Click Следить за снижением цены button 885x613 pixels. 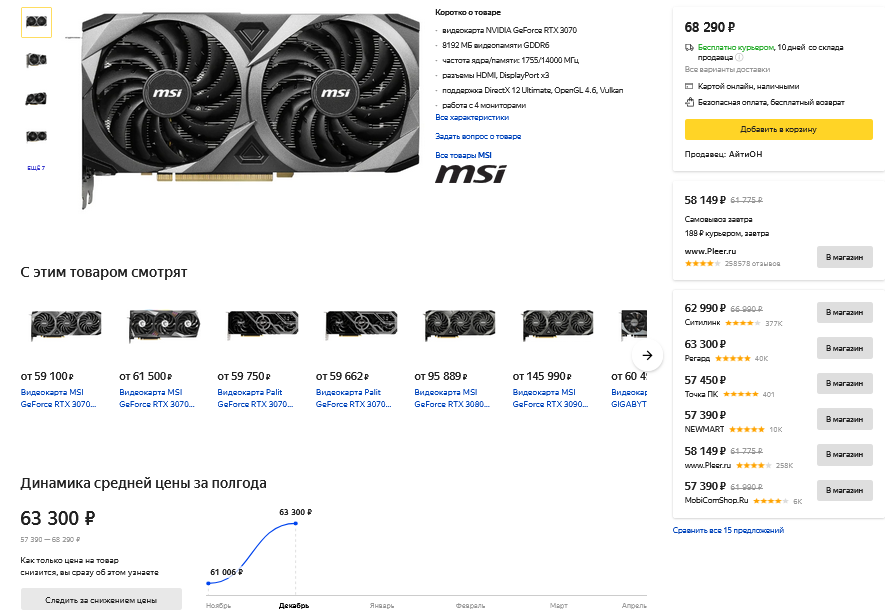[x=101, y=600]
